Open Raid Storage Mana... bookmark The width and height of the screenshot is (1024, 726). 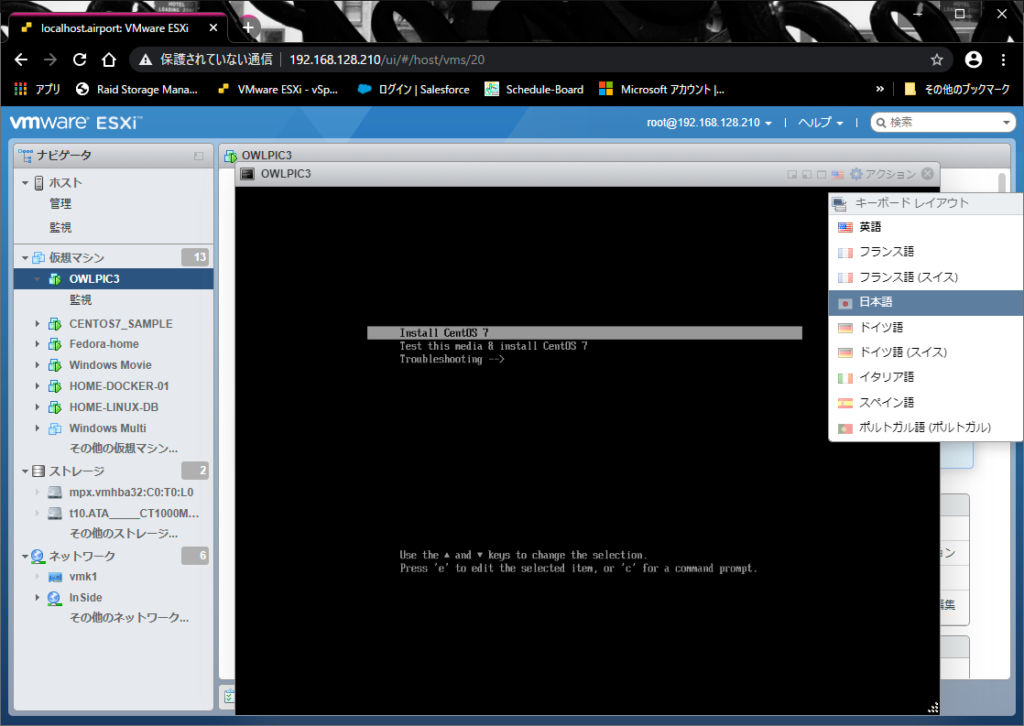(x=136, y=89)
